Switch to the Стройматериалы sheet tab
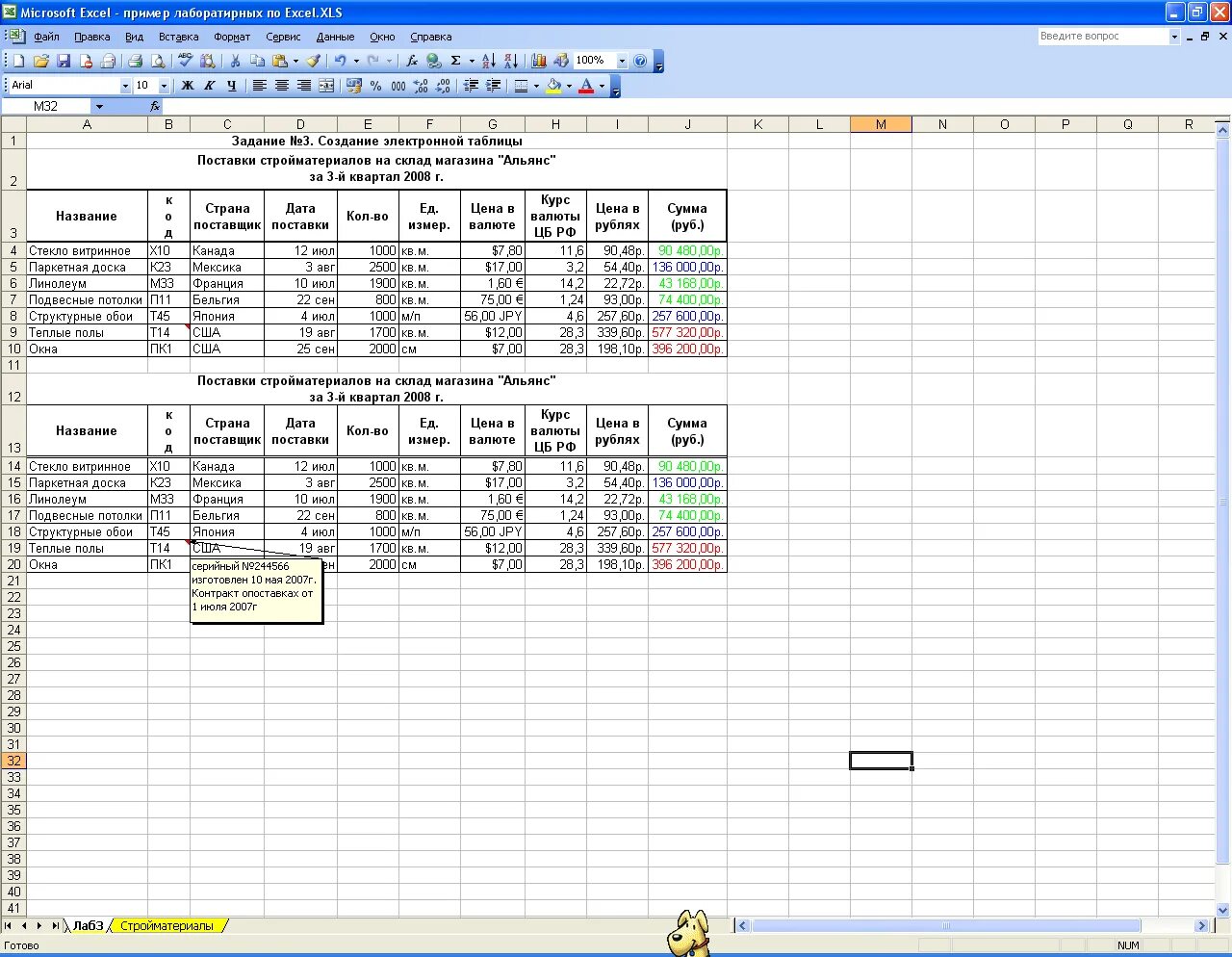The image size is (1232, 957). click(167, 925)
